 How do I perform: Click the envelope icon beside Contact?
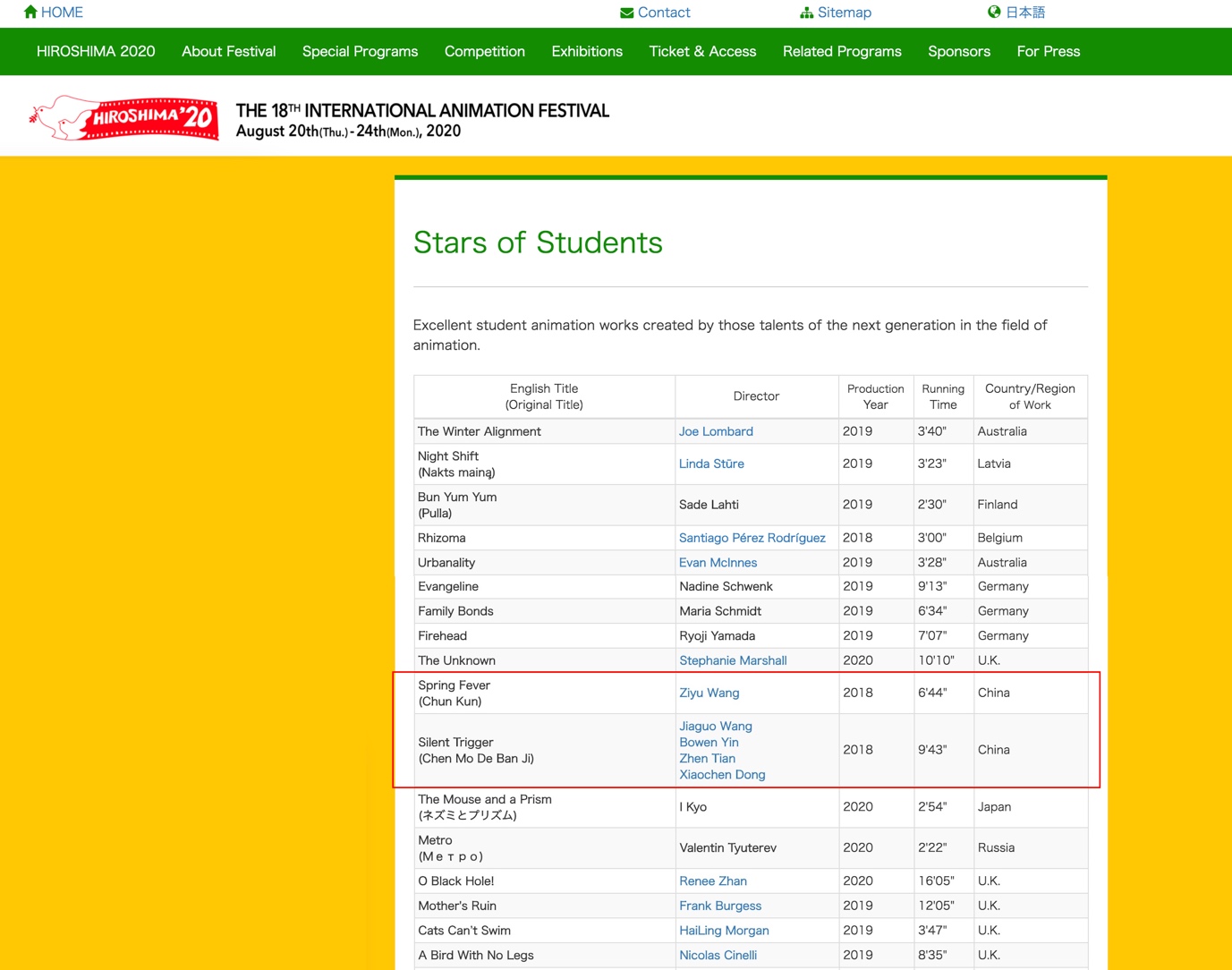click(x=626, y=13)
